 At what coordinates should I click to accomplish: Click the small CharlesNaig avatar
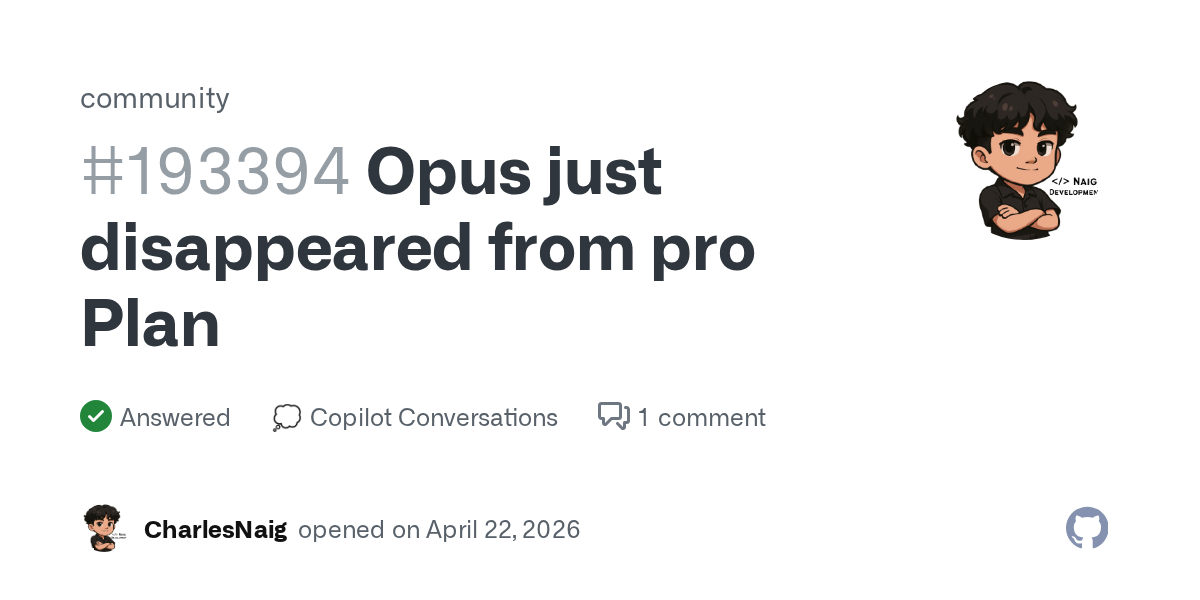click(102, 528)
